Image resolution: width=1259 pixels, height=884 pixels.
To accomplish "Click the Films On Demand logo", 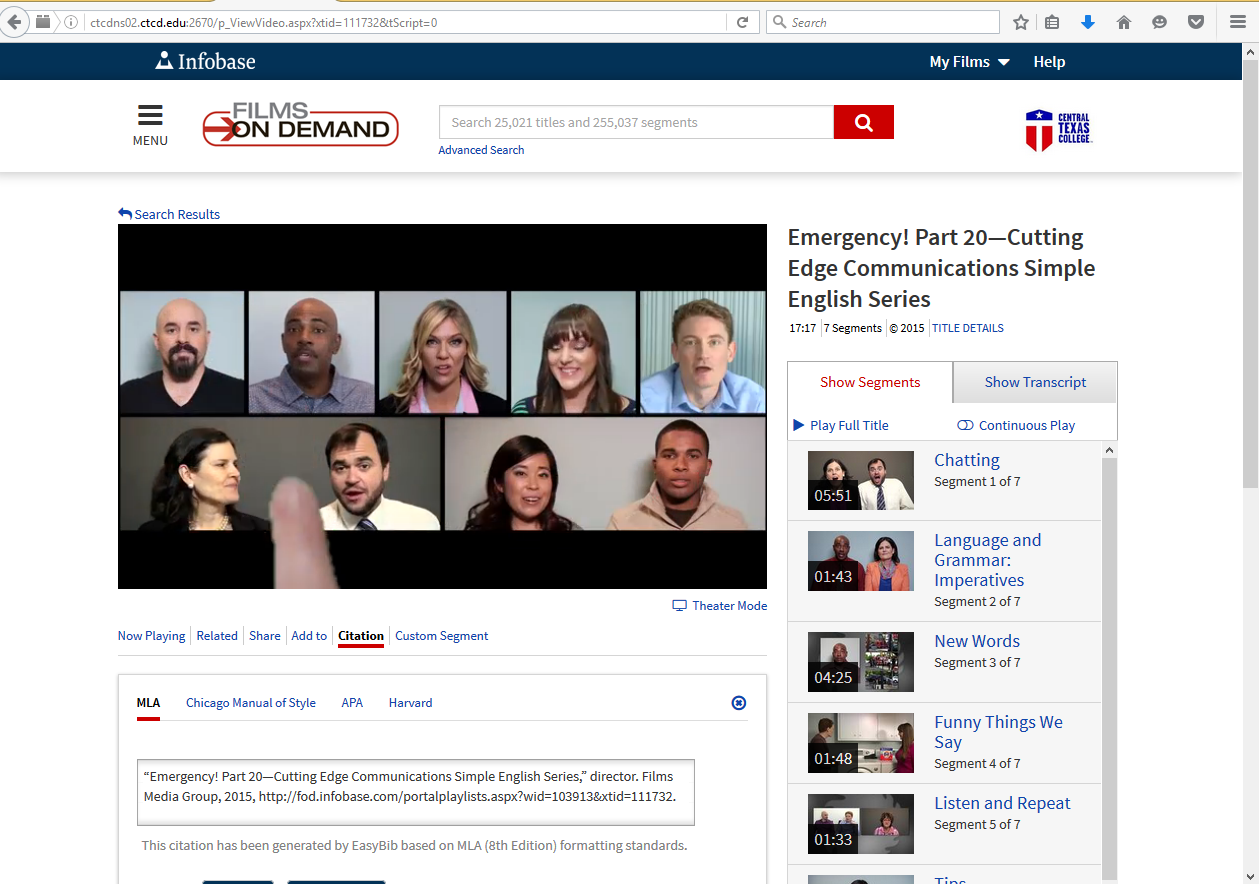I will [x=300, y=124].
